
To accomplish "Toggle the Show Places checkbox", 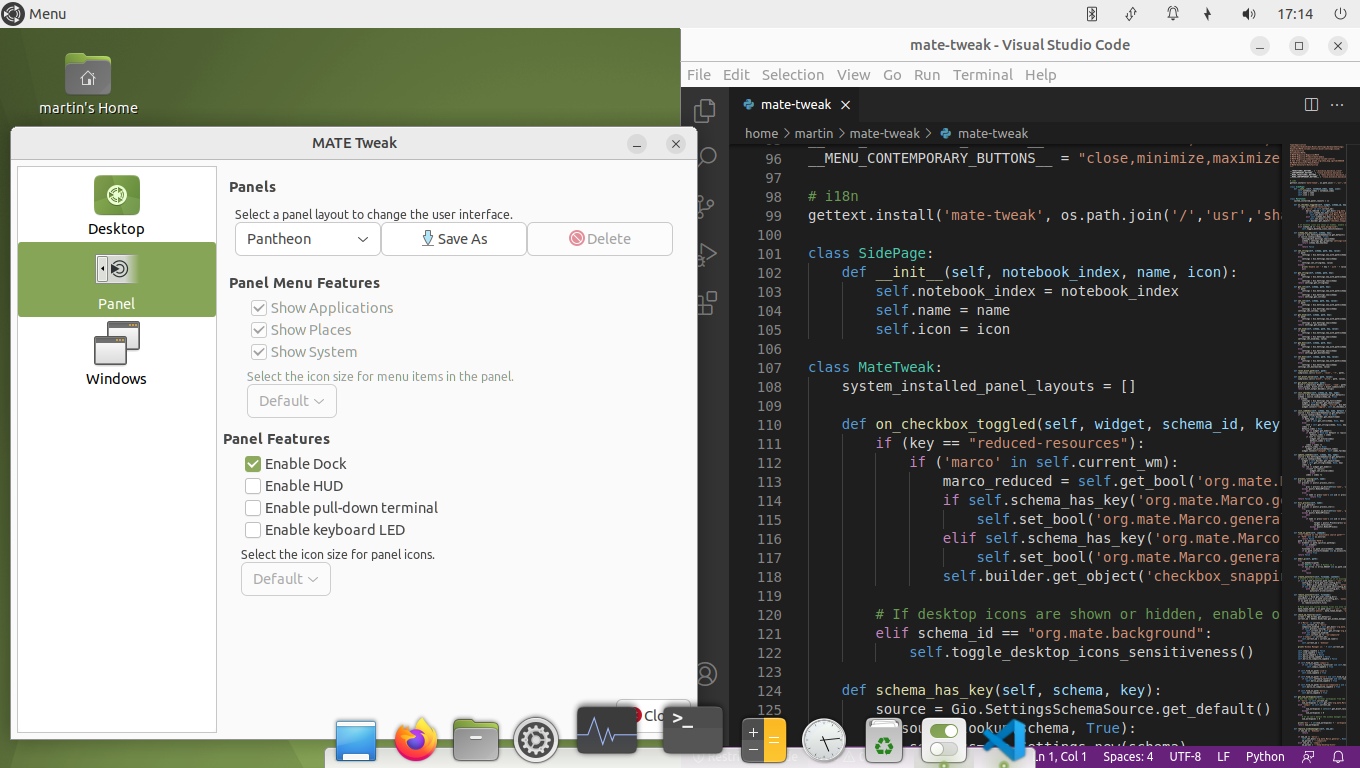I will coord(259,330).
